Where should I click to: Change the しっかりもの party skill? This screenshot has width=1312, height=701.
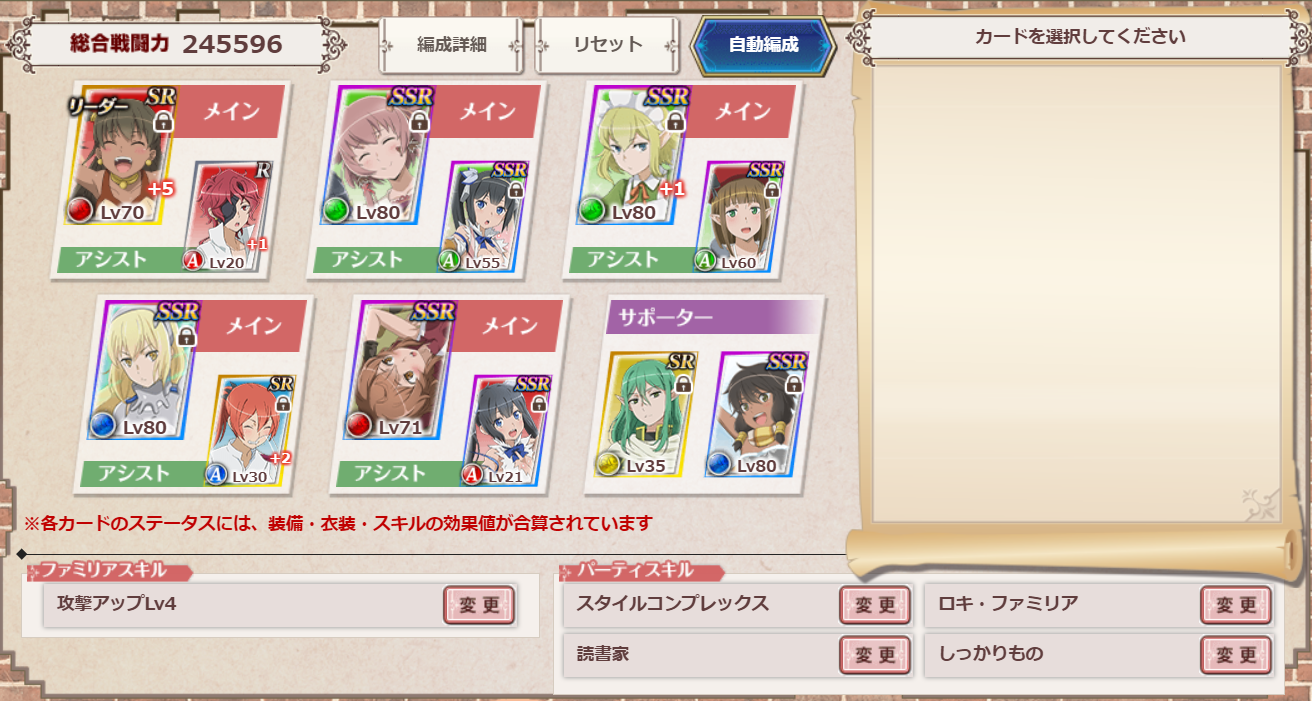pos(1236,655)
